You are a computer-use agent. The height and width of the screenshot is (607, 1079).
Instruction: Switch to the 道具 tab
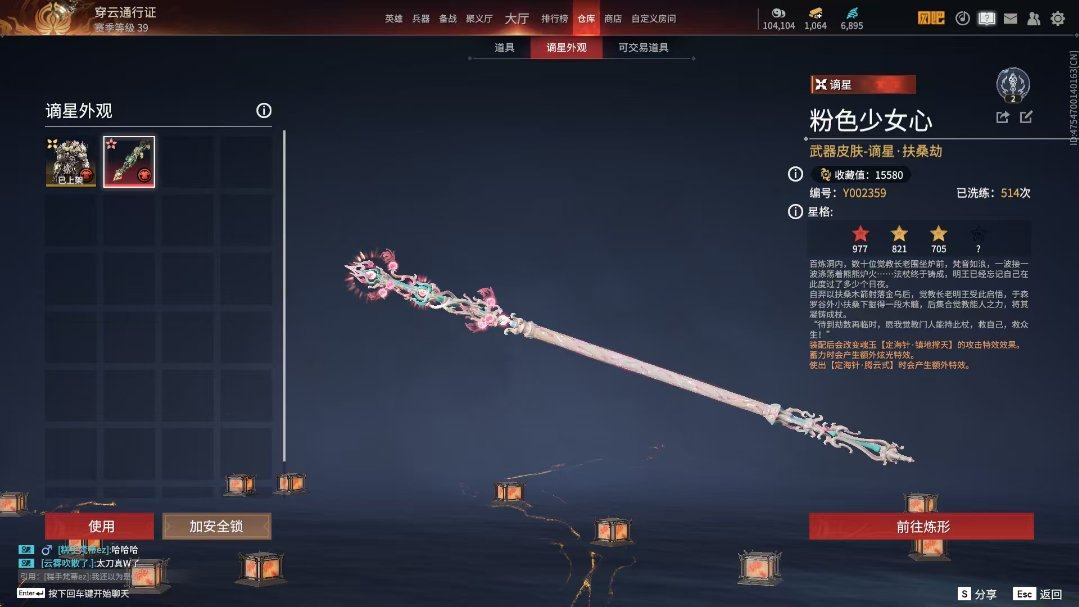click(504, 47)
